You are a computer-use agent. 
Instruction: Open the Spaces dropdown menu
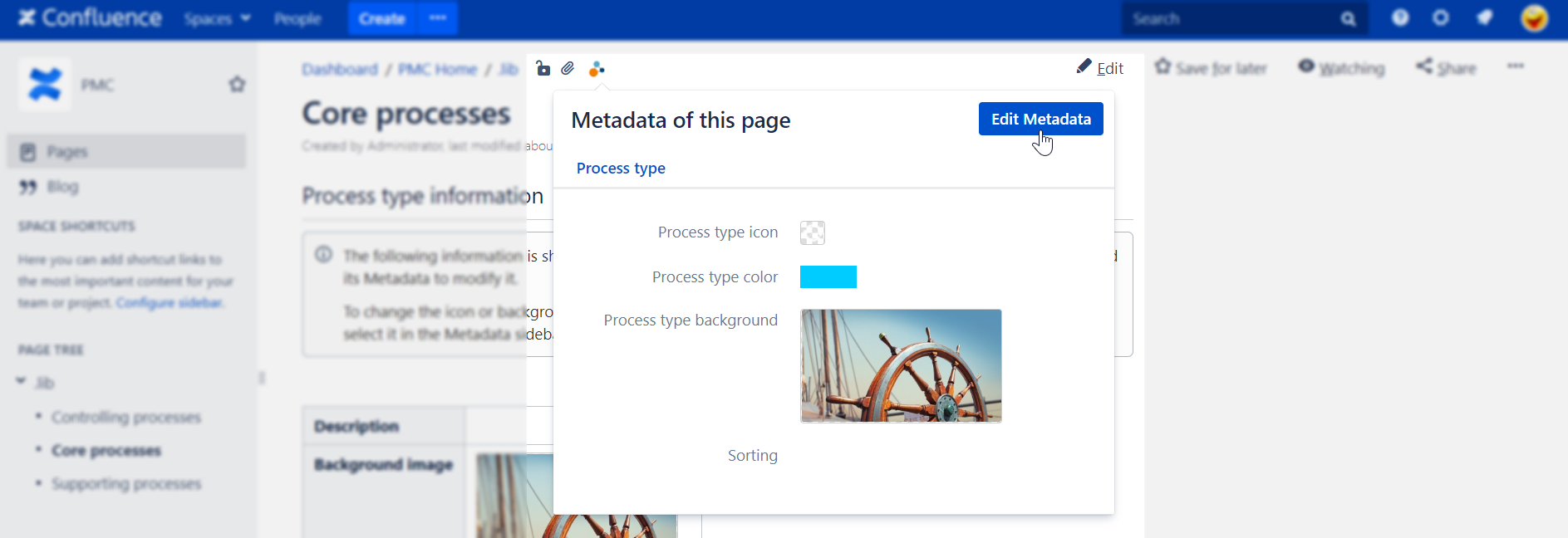coord(217,18)
